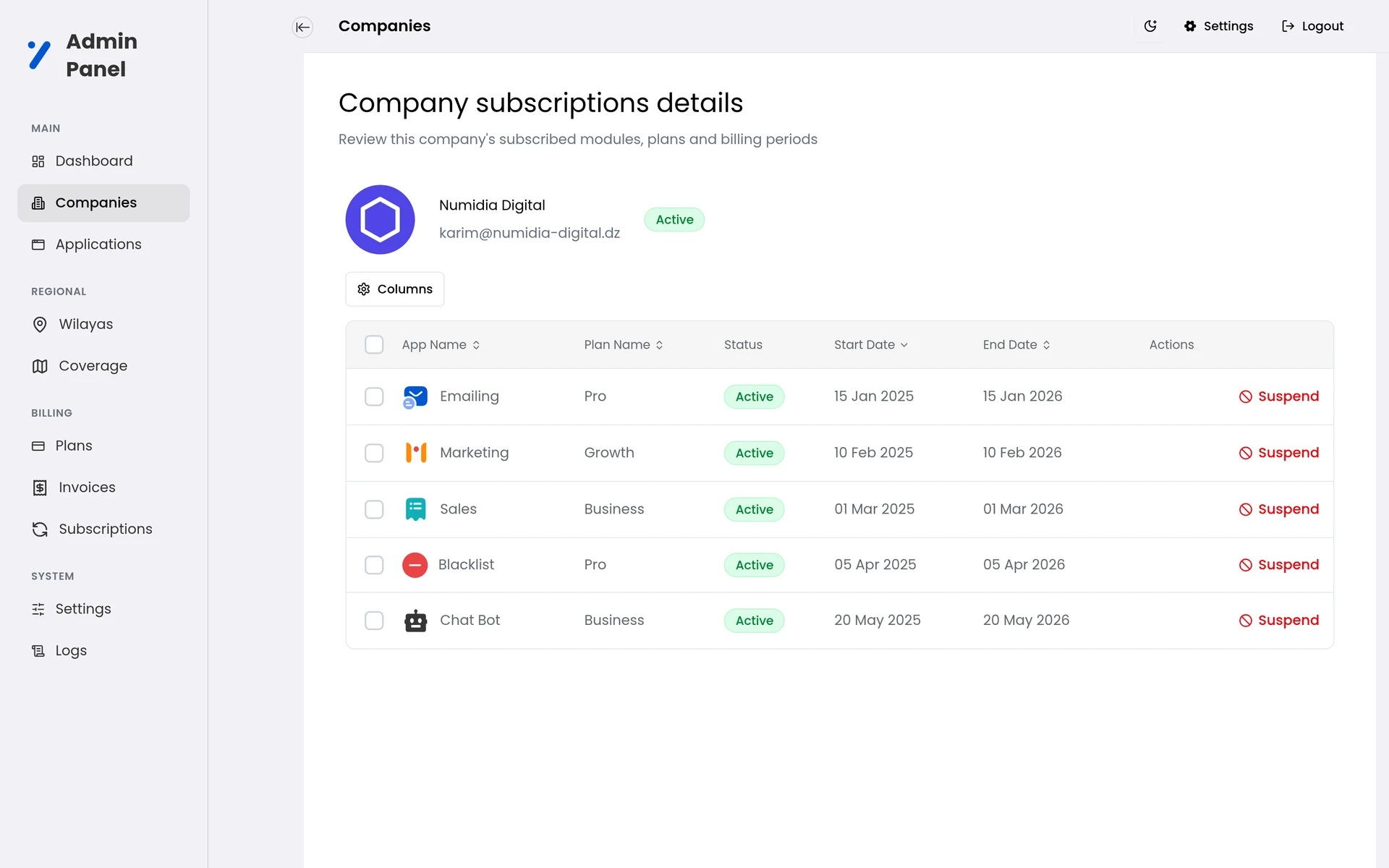Suspend the Marketing subscription
Screen dimensions: 1389x868
(x=1278, y=453)
